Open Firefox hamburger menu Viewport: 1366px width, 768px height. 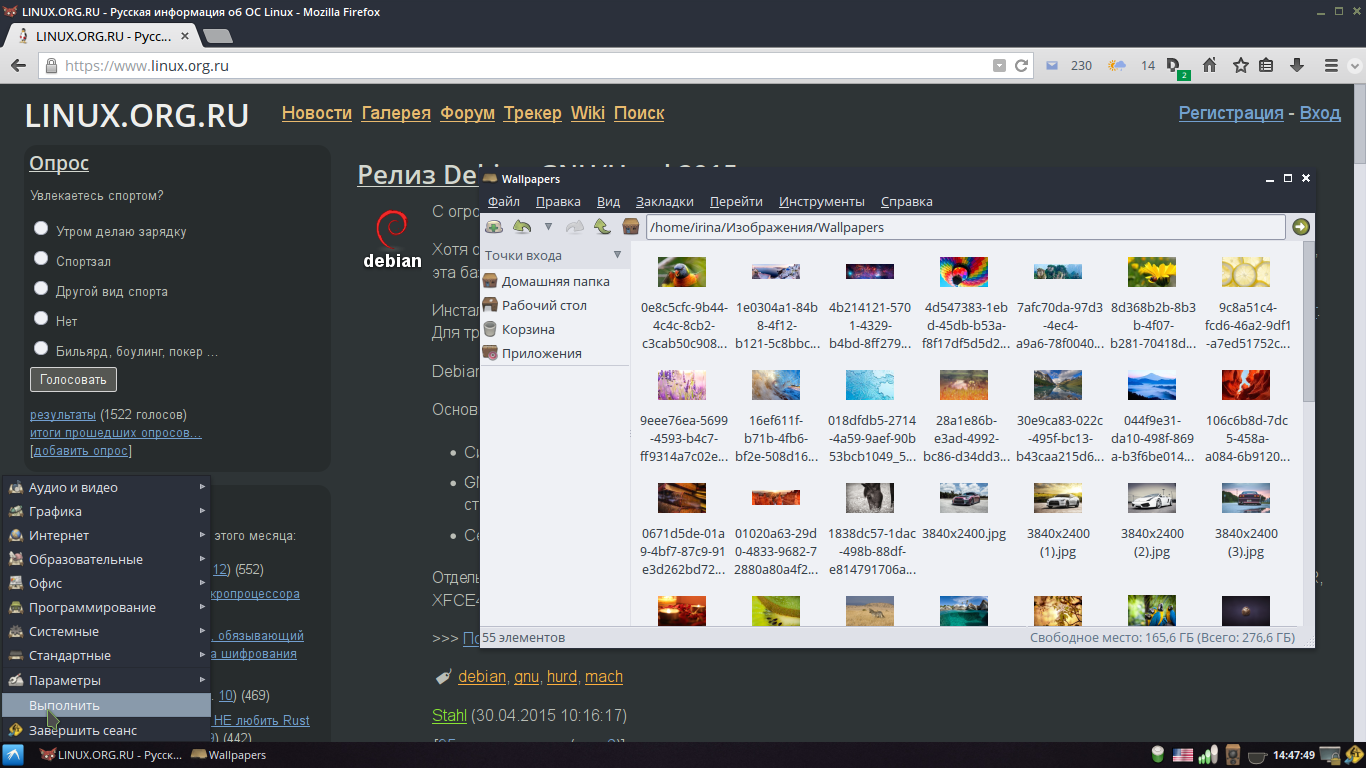(1331, 66)
